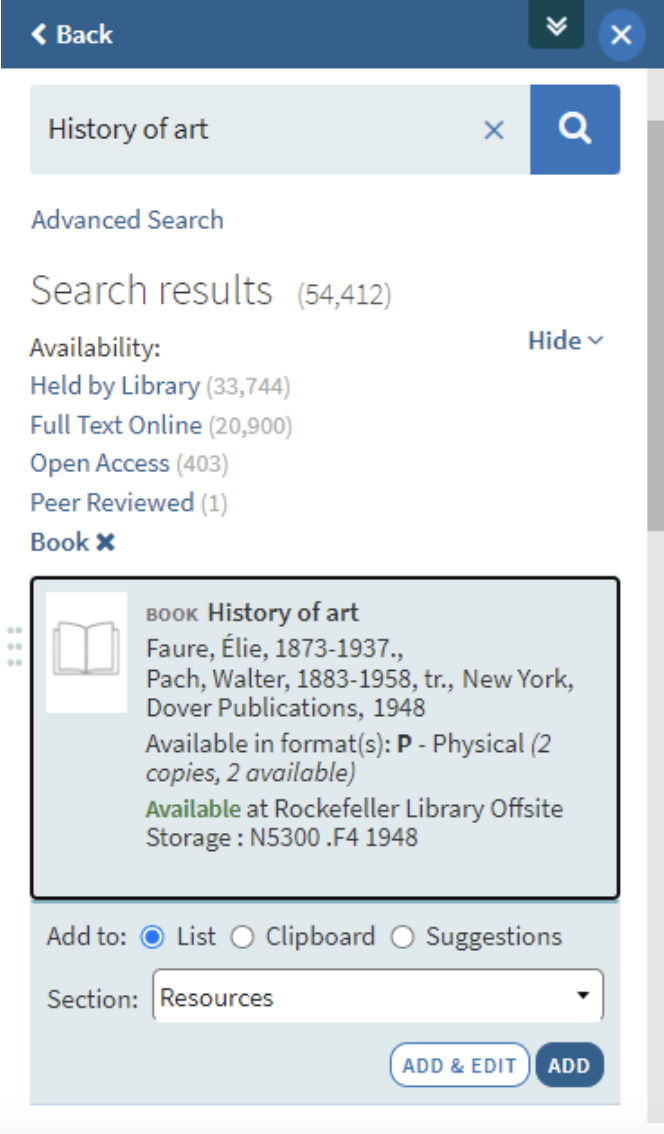
Task: Click the Back arrow icon
Action: click(x=38, y=34)
